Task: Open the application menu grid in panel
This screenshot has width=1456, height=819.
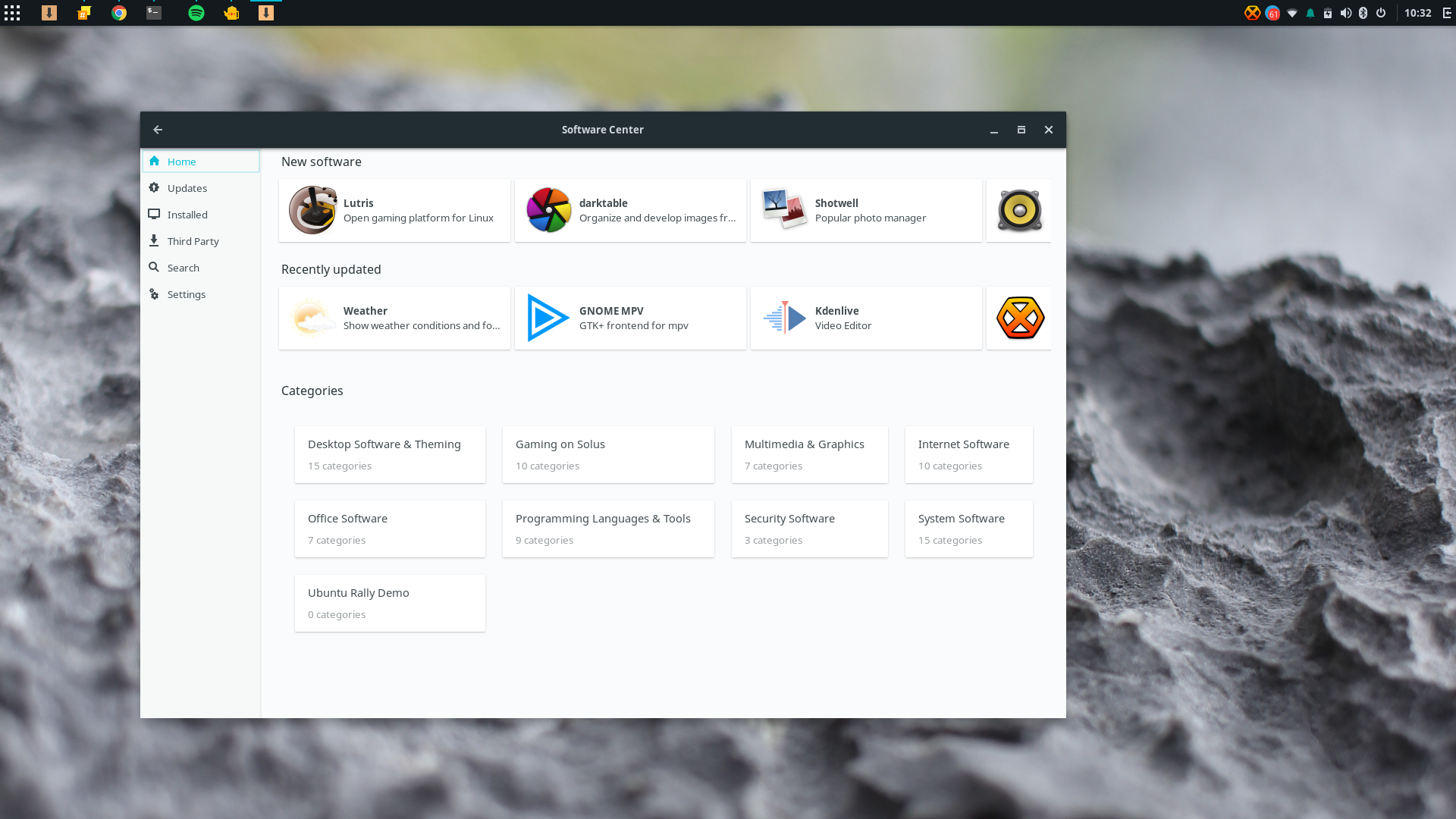Action: (x=12, y=13)
